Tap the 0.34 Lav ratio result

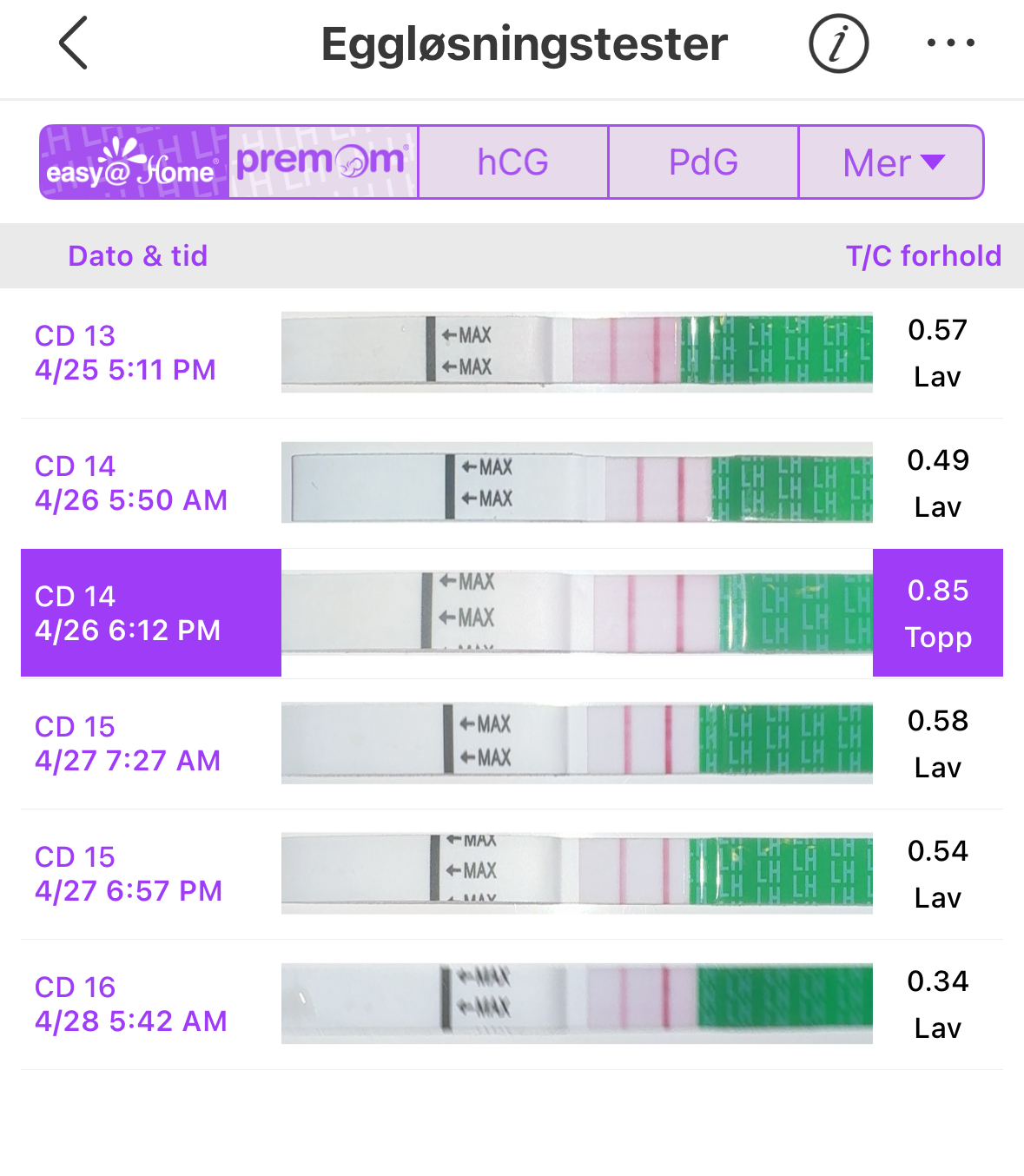[938, 1004]
